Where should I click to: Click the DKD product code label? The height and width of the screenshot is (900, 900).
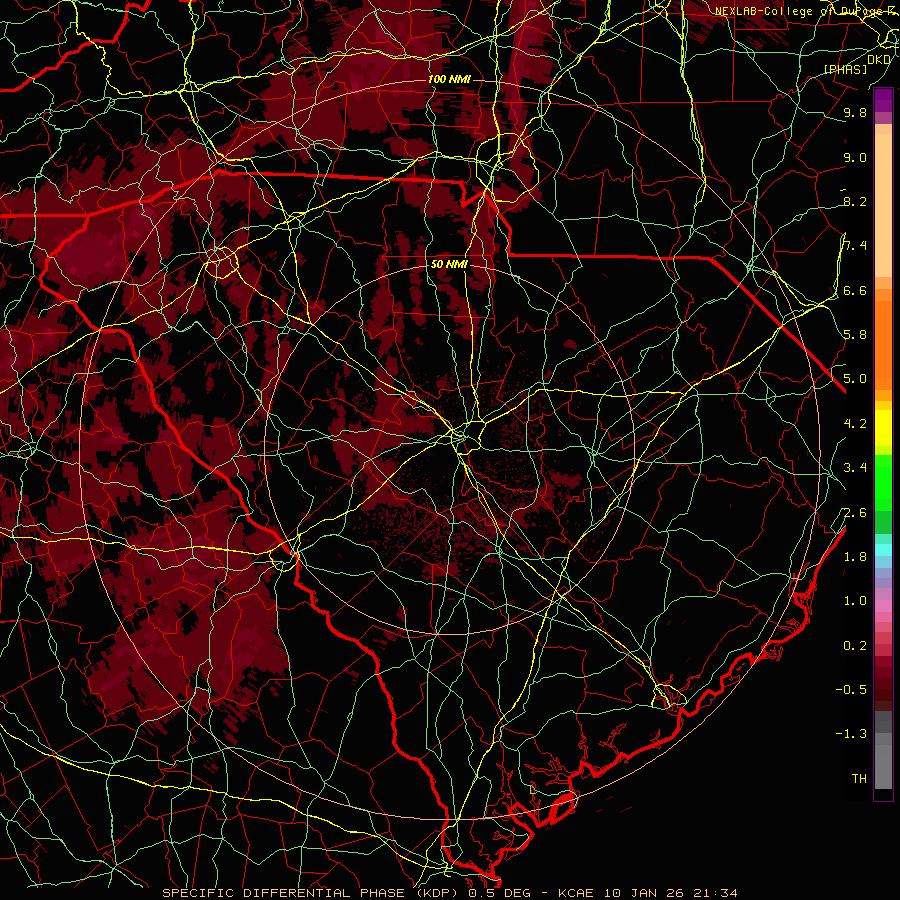point(879,60)
